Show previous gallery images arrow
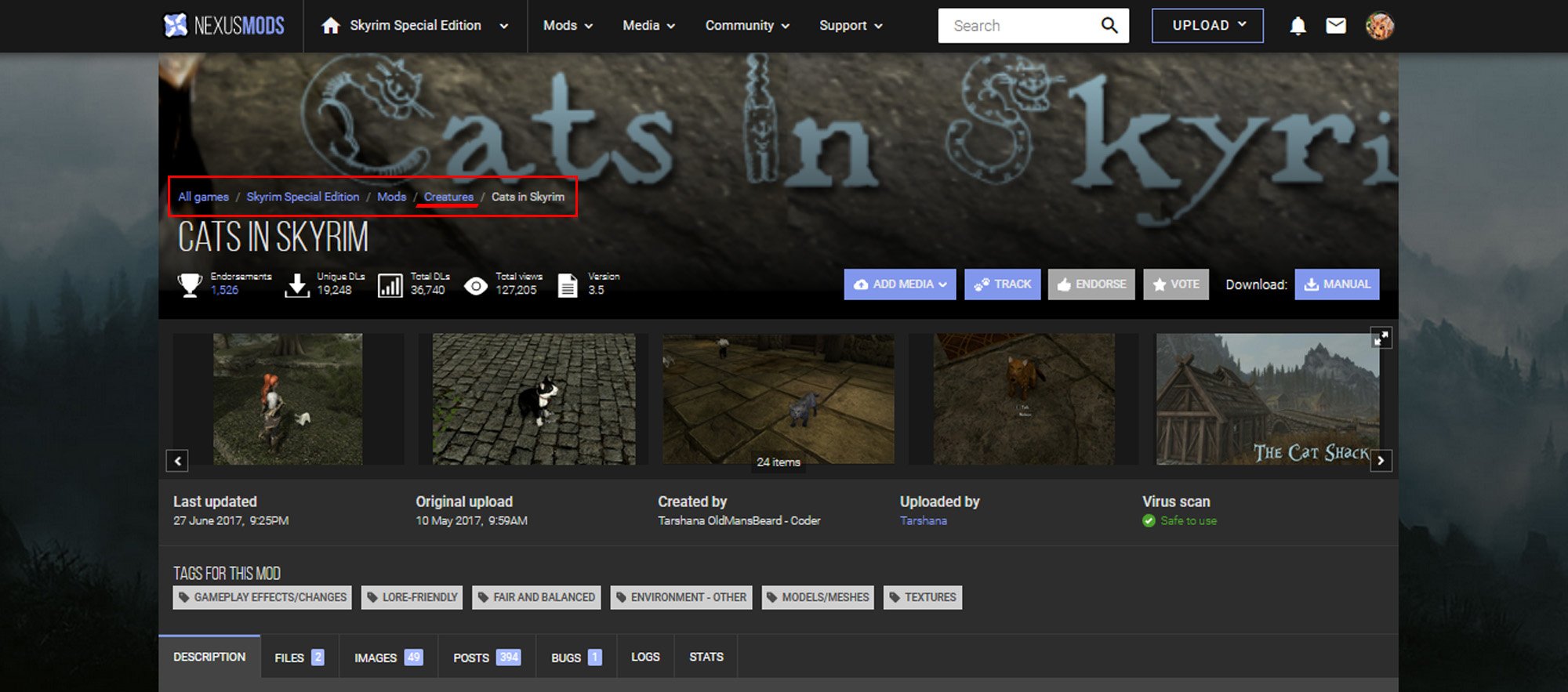Image resolution: width=1568 pixels, height=692 pixels. [x=177, y=461]
